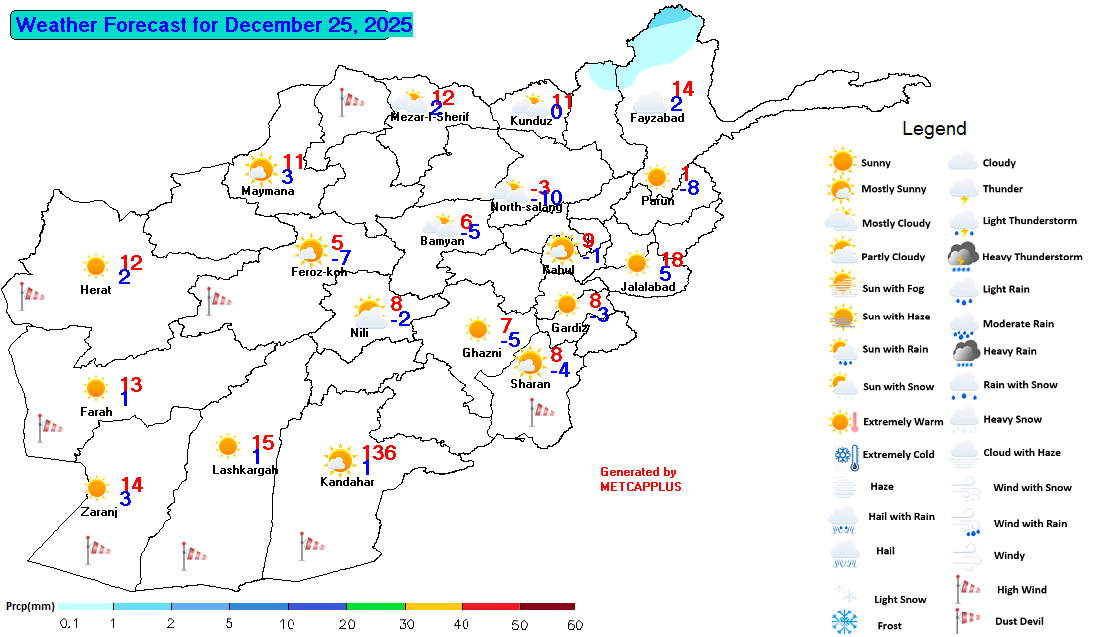Choose the Dust Devil legend icon
The height and width of the screenshot is (637, 1100).
click(963, 621)
